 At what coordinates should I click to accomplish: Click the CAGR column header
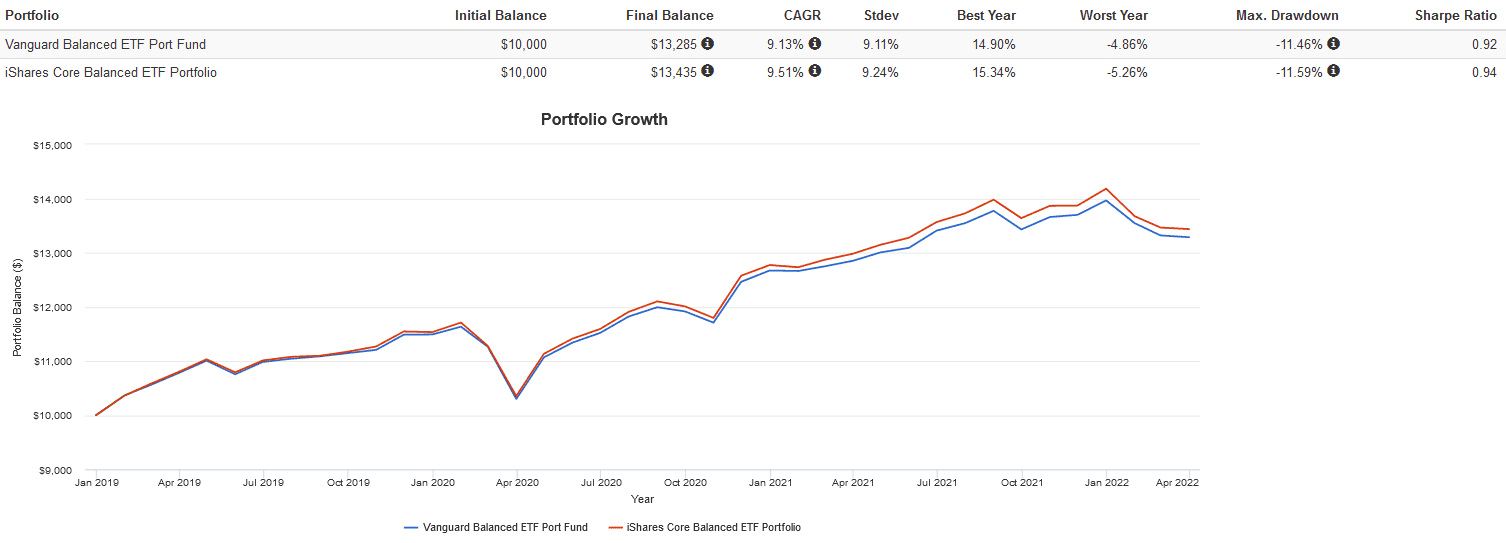[x=801, y=16]
